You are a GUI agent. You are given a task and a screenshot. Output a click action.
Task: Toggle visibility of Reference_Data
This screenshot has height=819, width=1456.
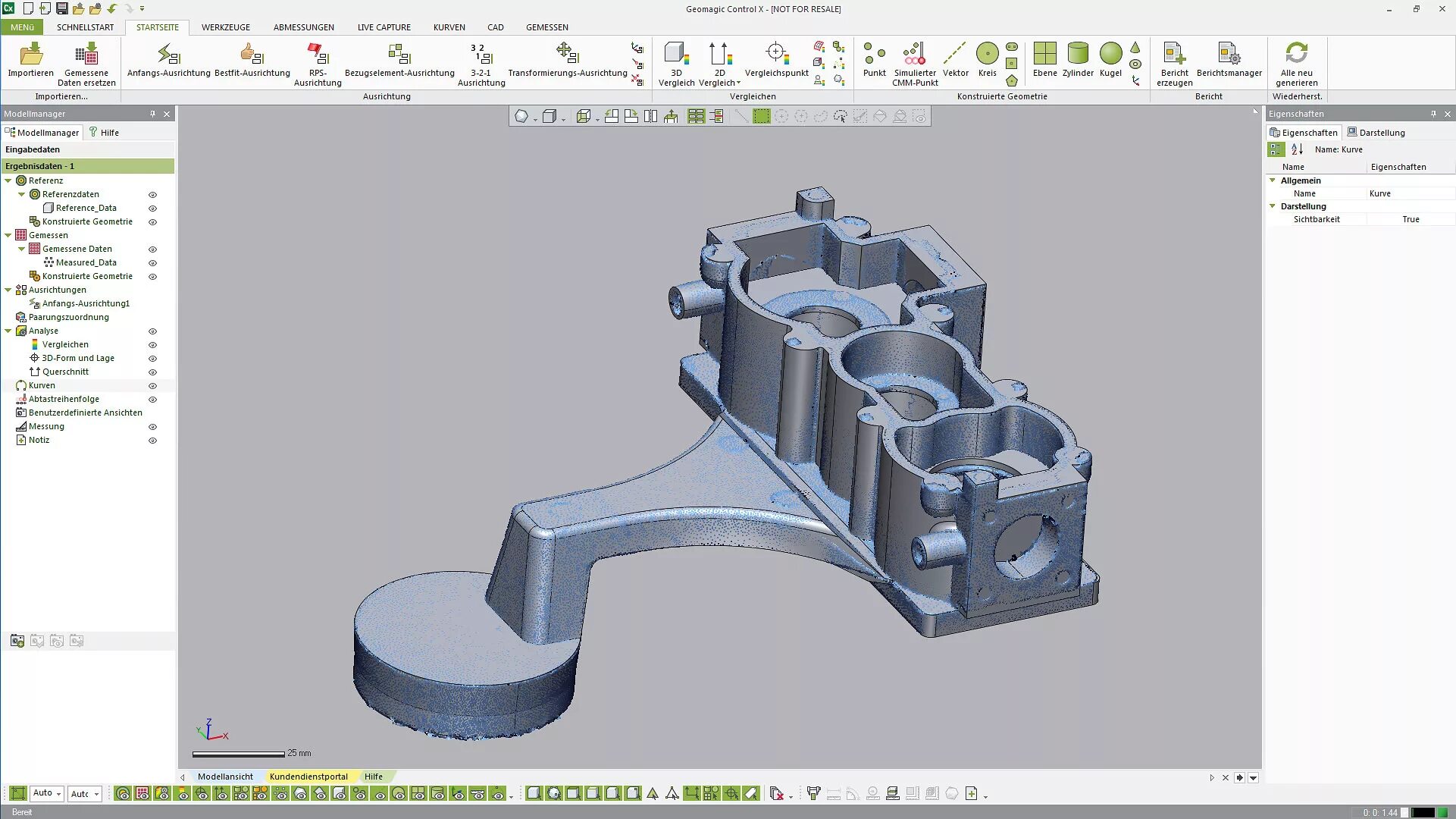[152, 209]
